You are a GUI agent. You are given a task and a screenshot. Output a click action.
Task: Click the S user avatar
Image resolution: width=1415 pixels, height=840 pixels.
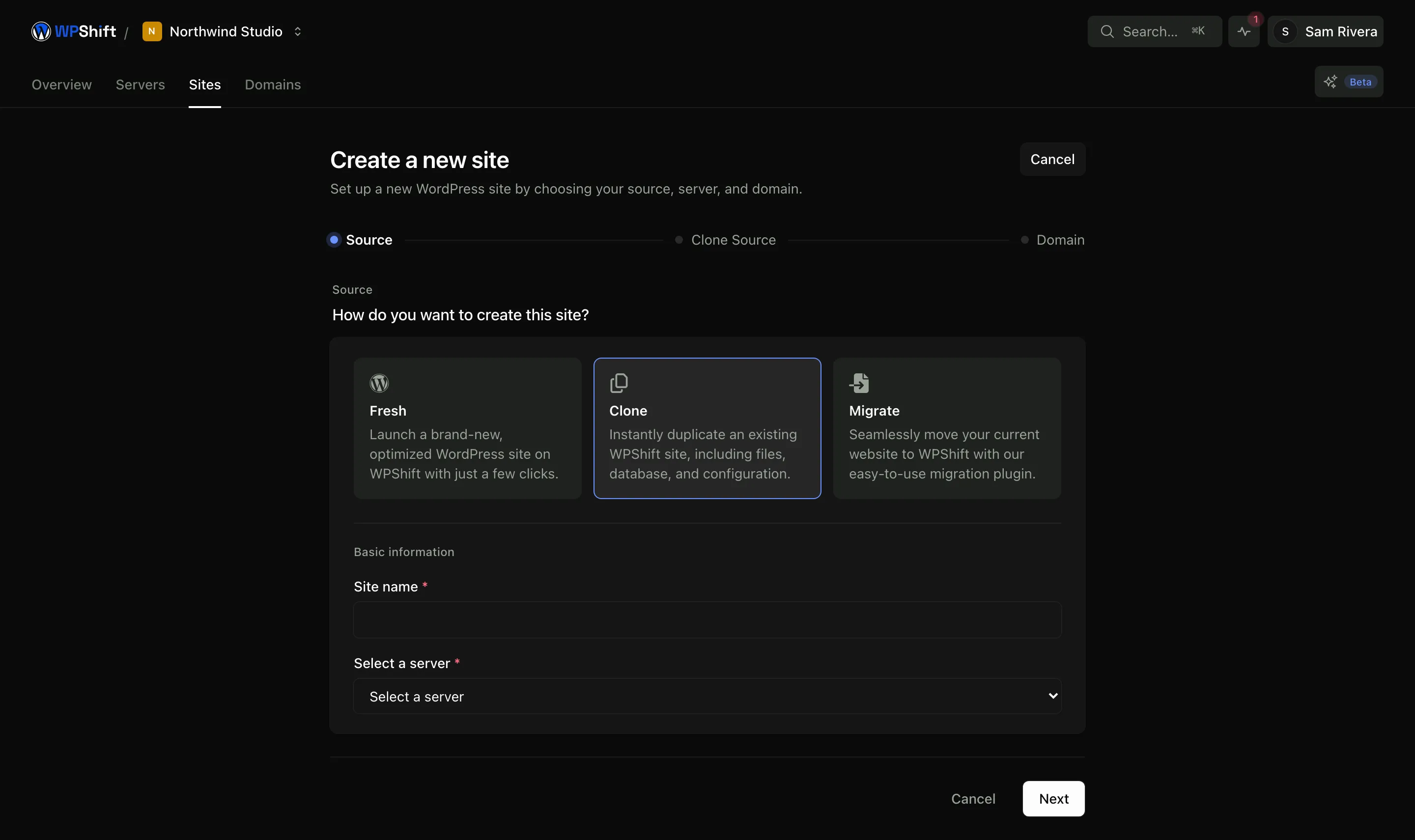point(1285,31)
